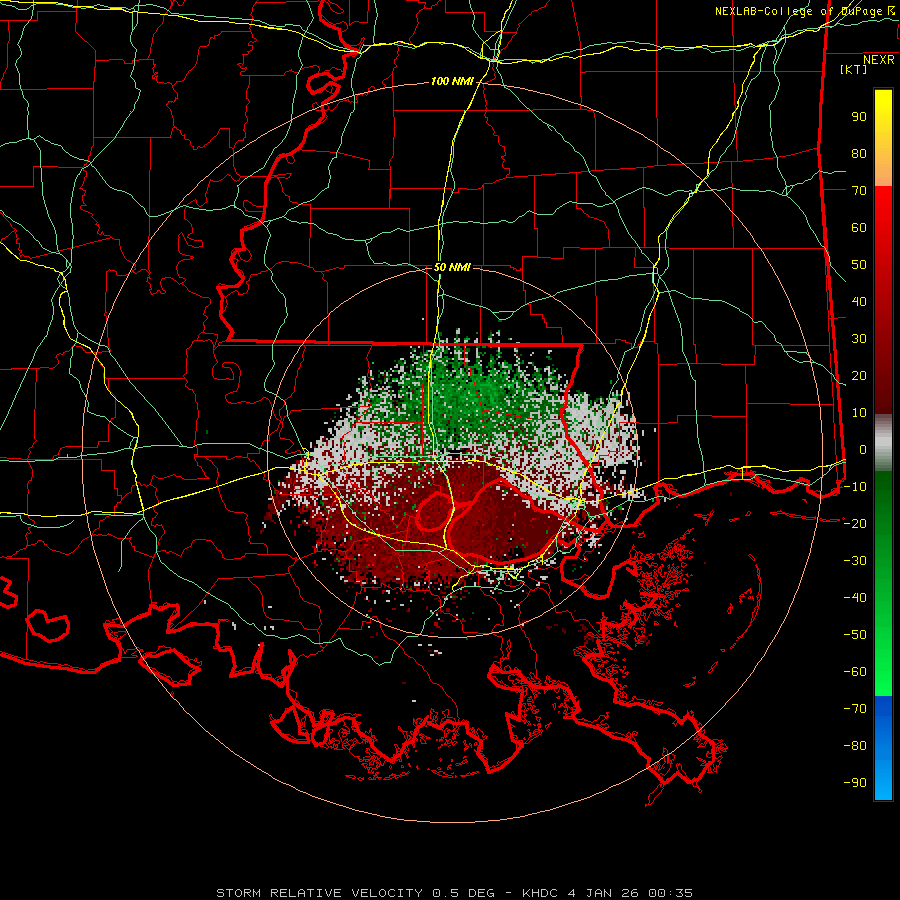Screen dimensions: 900x900
Task: Click the gray zero-velocity segment of the color bar
Action: (x=883, y=443)
